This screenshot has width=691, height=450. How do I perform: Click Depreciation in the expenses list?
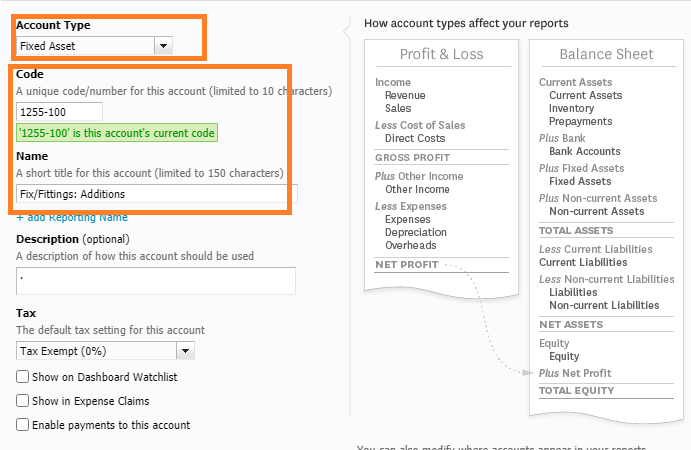coord(416,232)
